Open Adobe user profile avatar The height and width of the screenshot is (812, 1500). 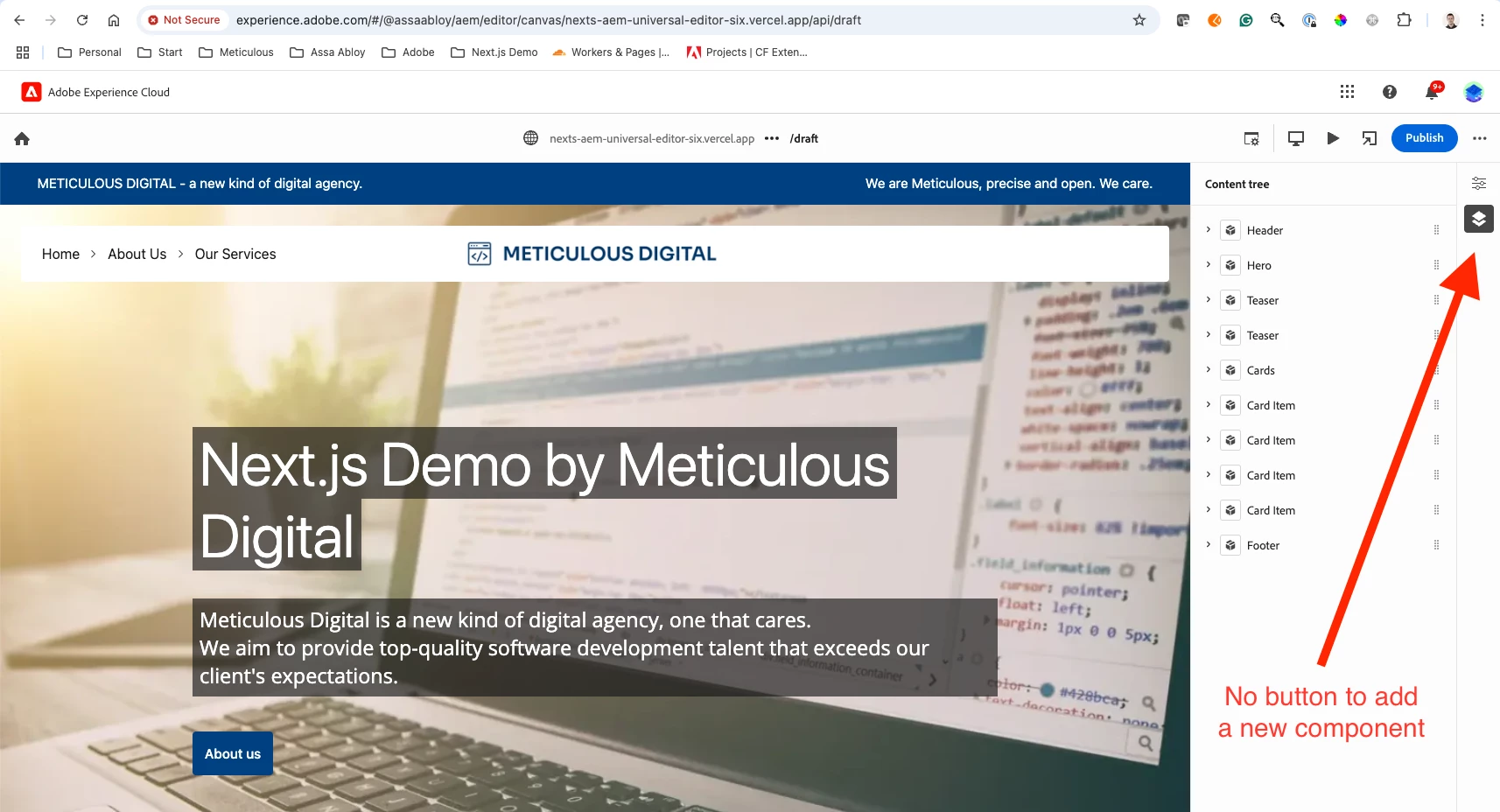pos(1474,92)
